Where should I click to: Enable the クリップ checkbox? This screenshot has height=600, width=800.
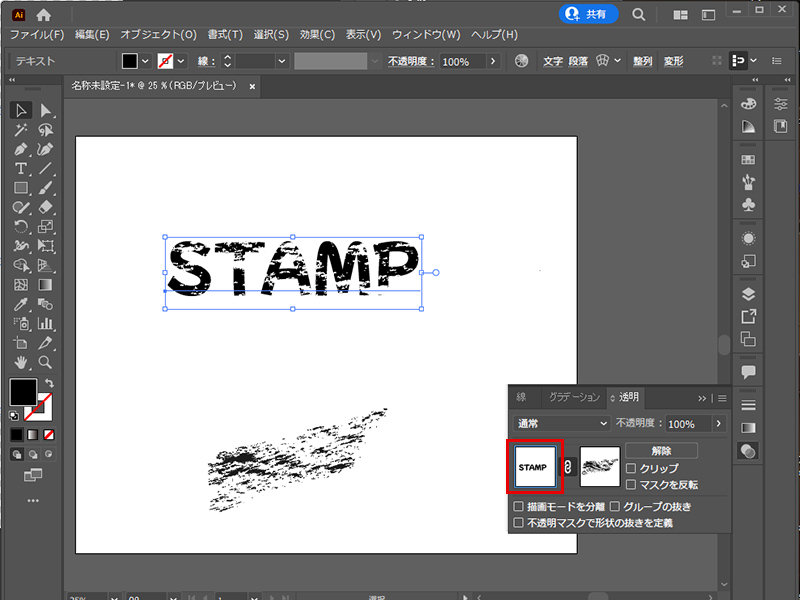630,468
